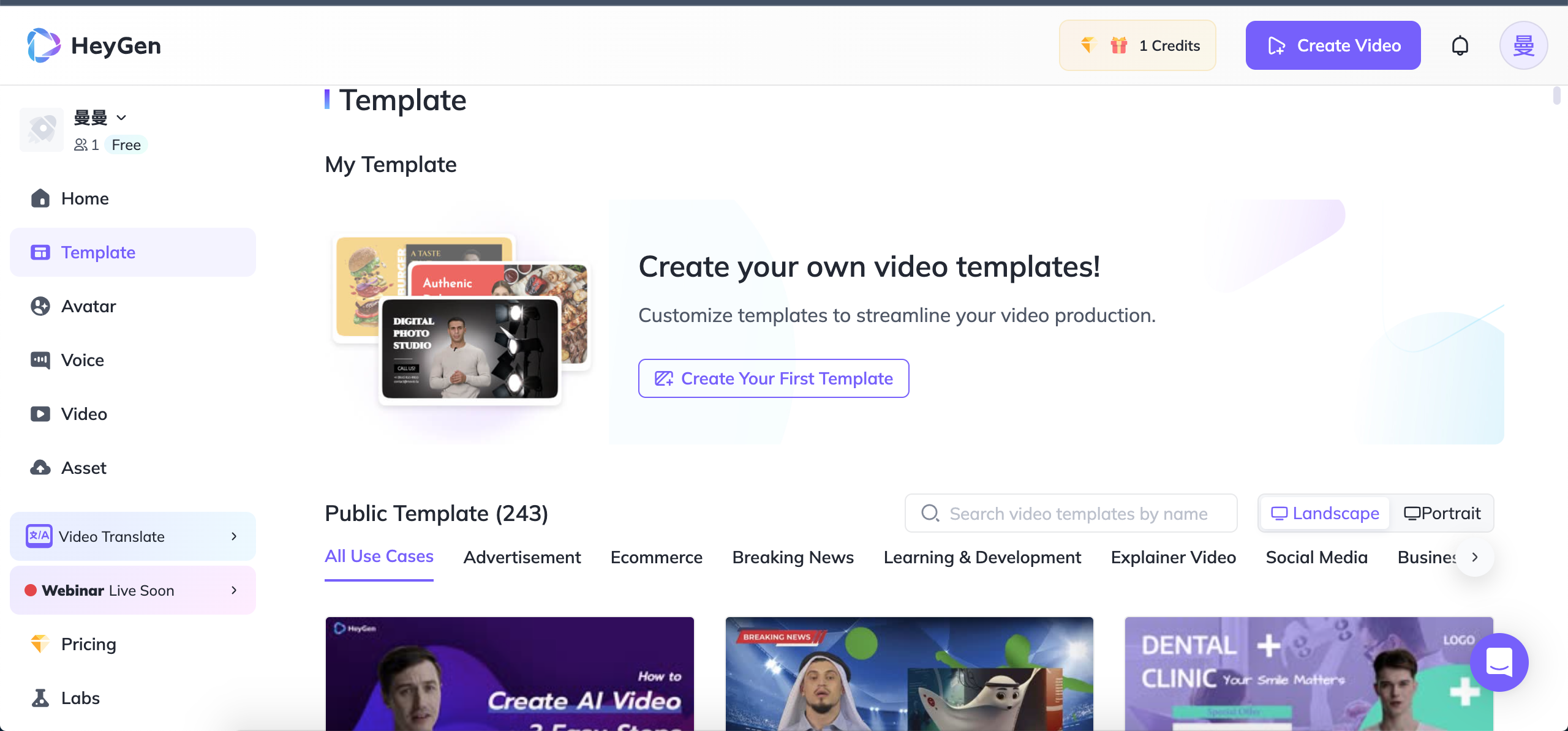Click the Template layout icon in sidebar
The height and width of the screenshot is (731, 1568).
pos(40,252)
